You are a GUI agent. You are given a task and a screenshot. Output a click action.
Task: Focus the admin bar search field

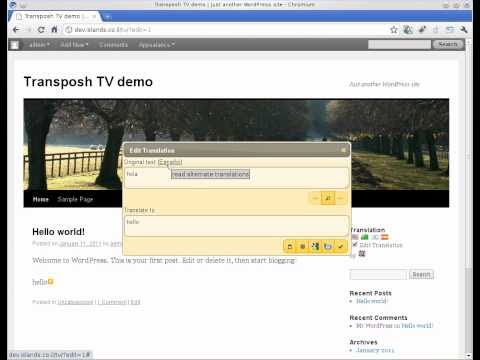coord(399,44)
